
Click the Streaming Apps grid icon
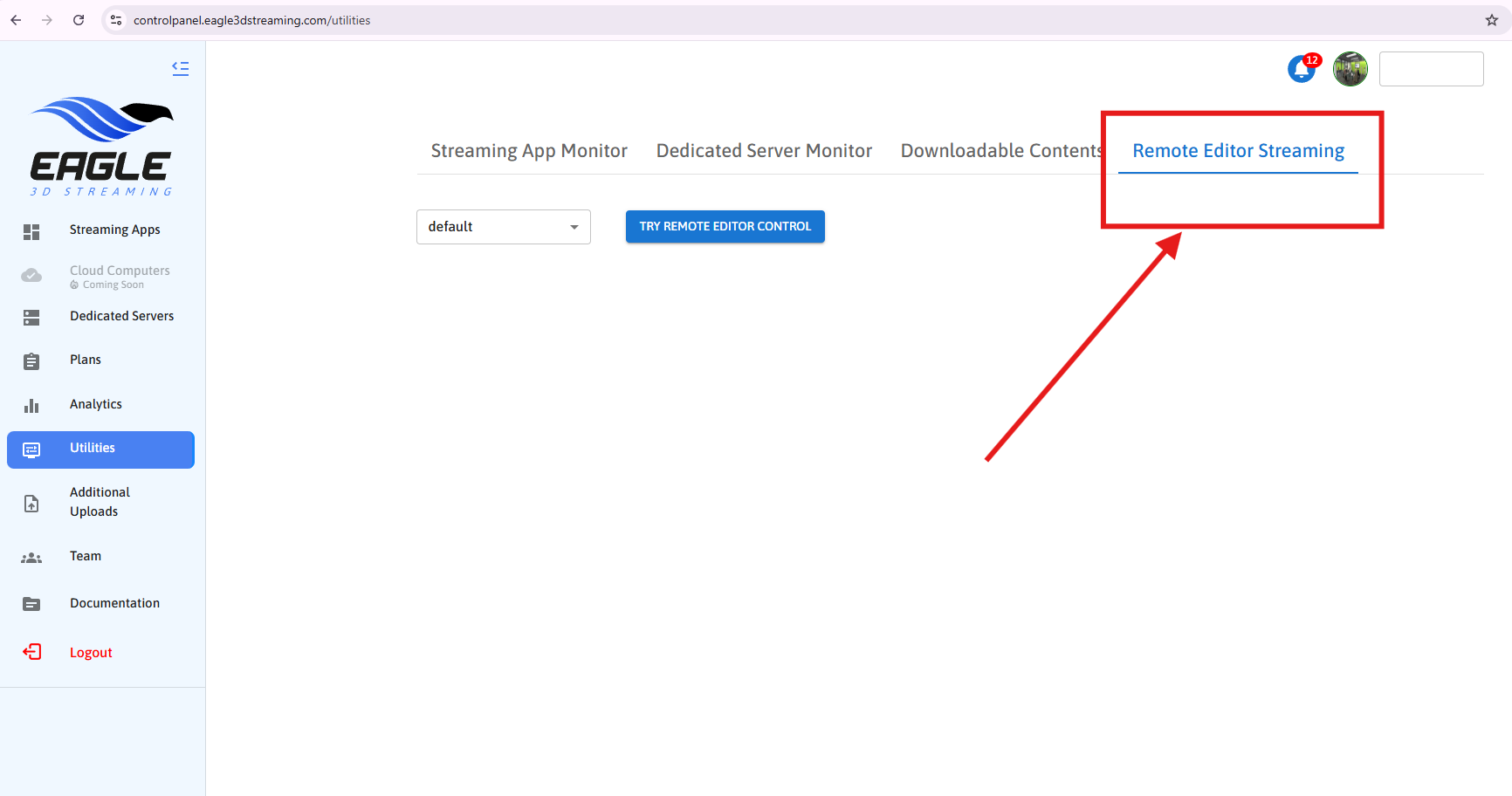tap(31, 231)
